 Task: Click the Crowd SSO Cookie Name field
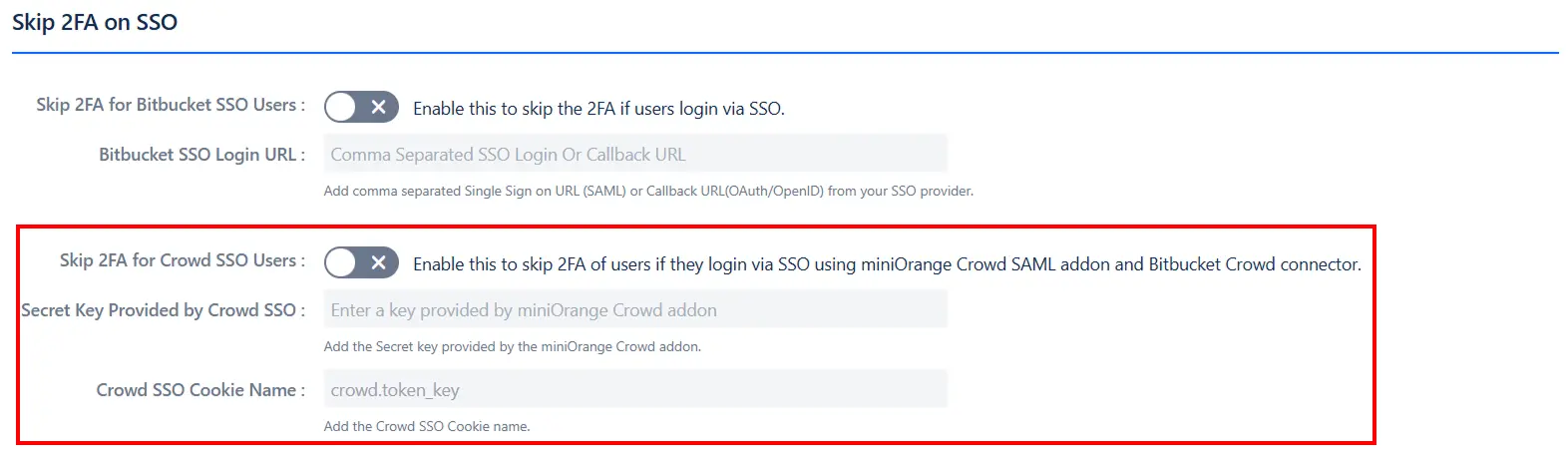[635, 389]
